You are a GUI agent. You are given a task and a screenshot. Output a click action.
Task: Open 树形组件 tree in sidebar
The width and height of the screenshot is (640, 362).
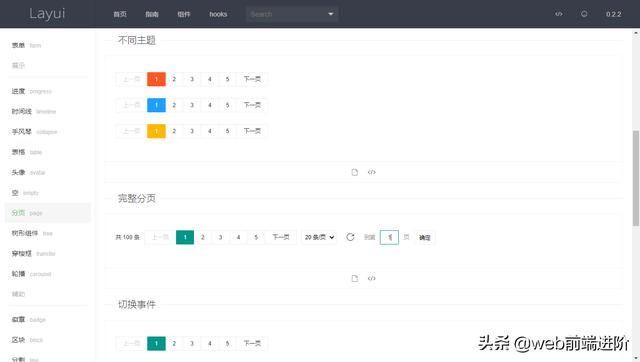coord(47,233)
